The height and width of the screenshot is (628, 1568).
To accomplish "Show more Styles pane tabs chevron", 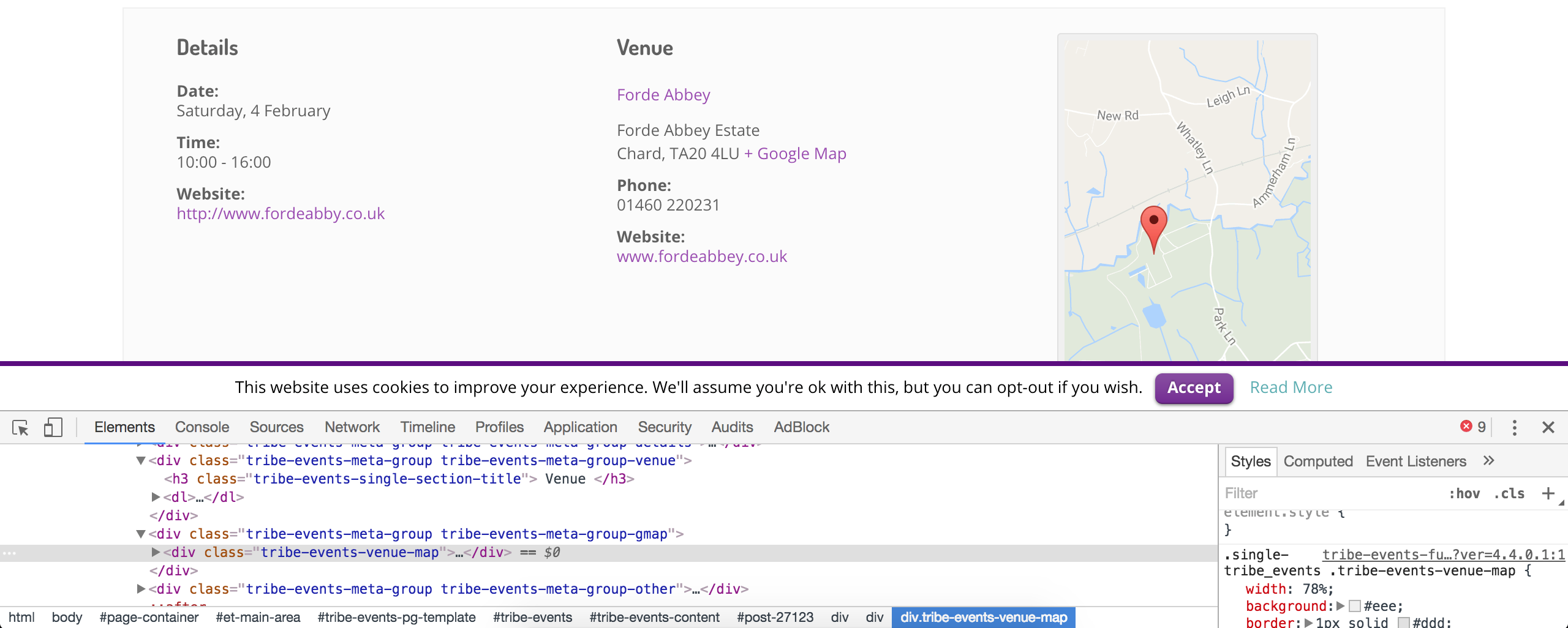I will (1489, 461).
